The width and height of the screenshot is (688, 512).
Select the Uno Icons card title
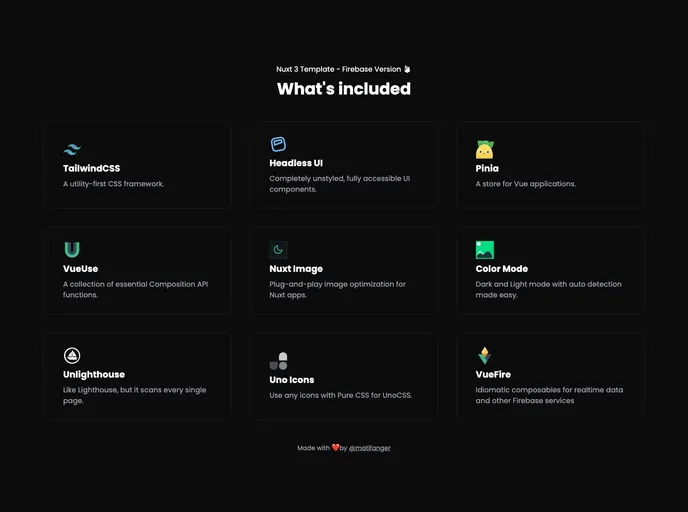292,380
